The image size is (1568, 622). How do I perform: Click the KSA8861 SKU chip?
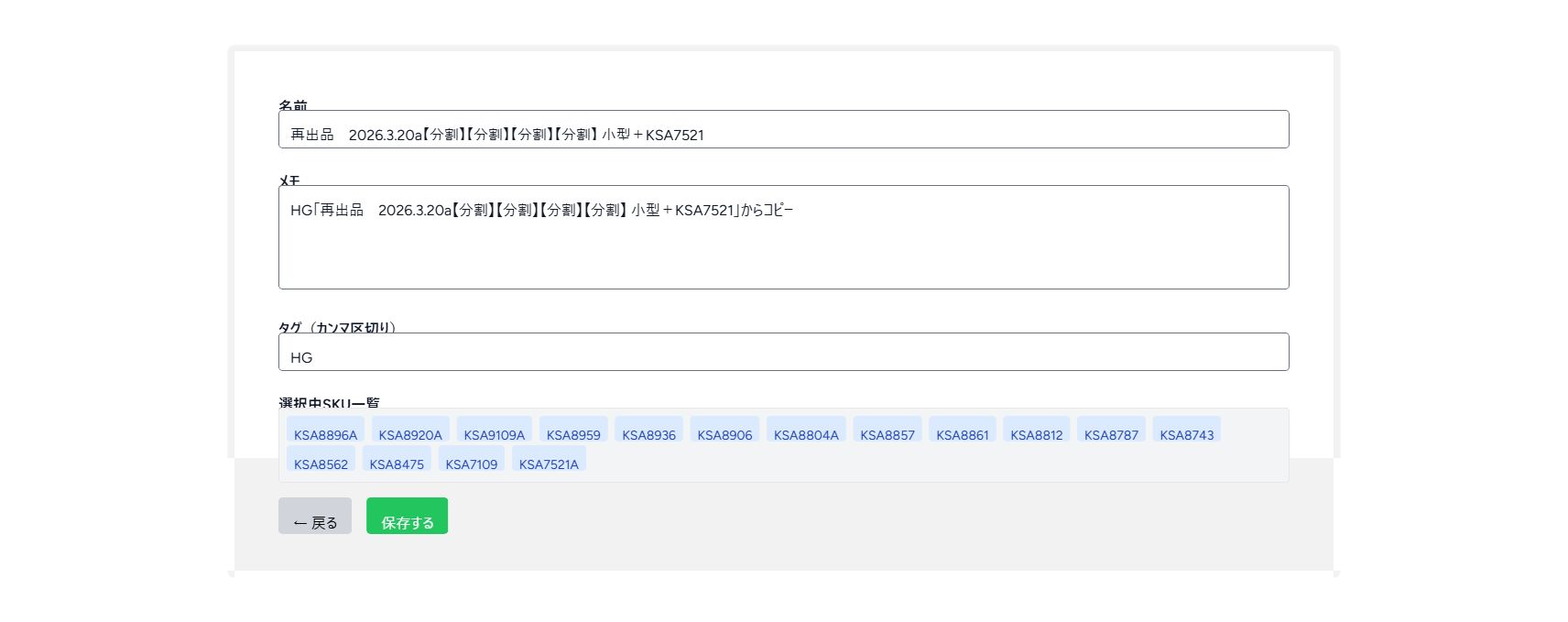point(963,431)
